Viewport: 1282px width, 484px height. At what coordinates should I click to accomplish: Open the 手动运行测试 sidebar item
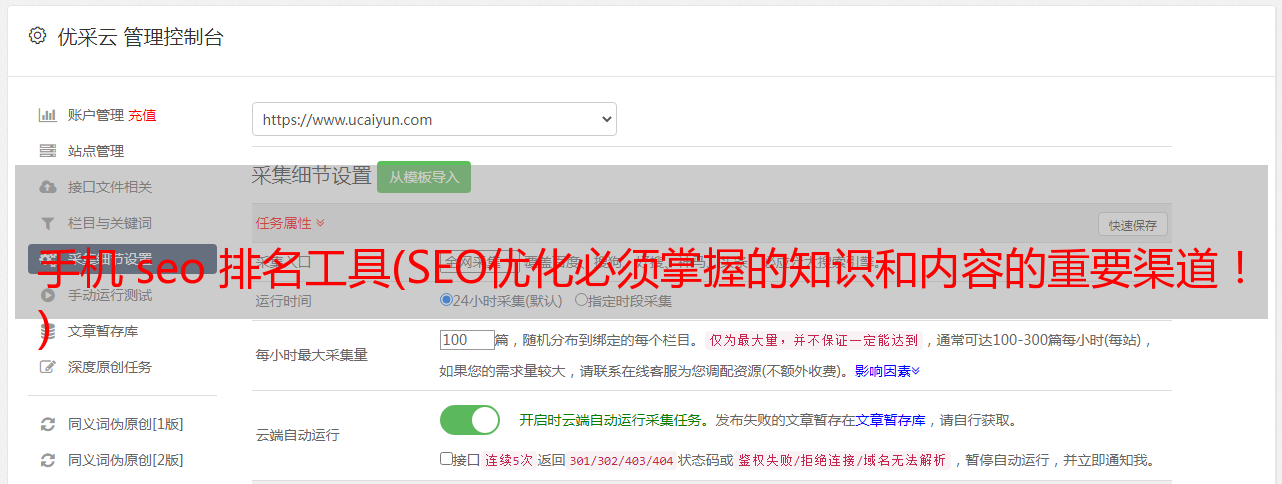(110, 295)
